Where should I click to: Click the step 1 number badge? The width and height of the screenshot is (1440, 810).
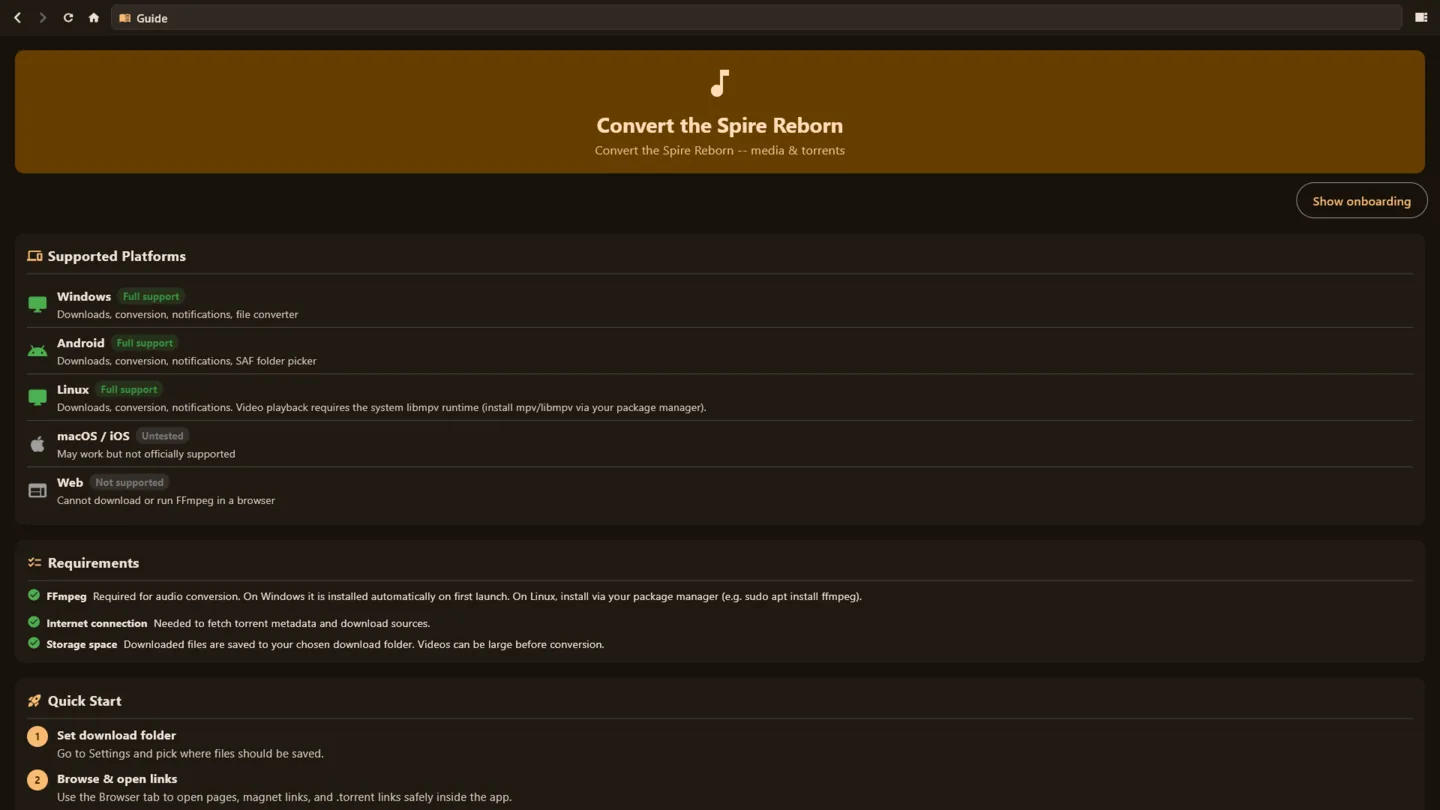37,736
